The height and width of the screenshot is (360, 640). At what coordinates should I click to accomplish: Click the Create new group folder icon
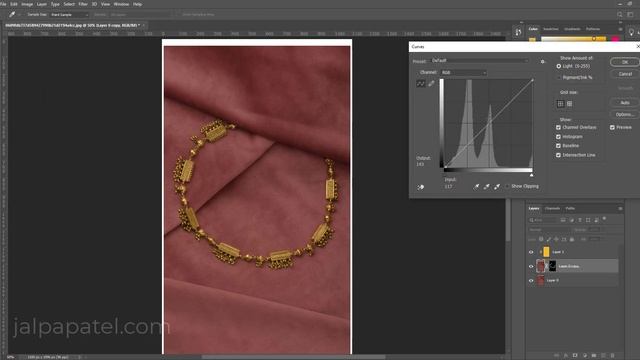coord(594,356)
